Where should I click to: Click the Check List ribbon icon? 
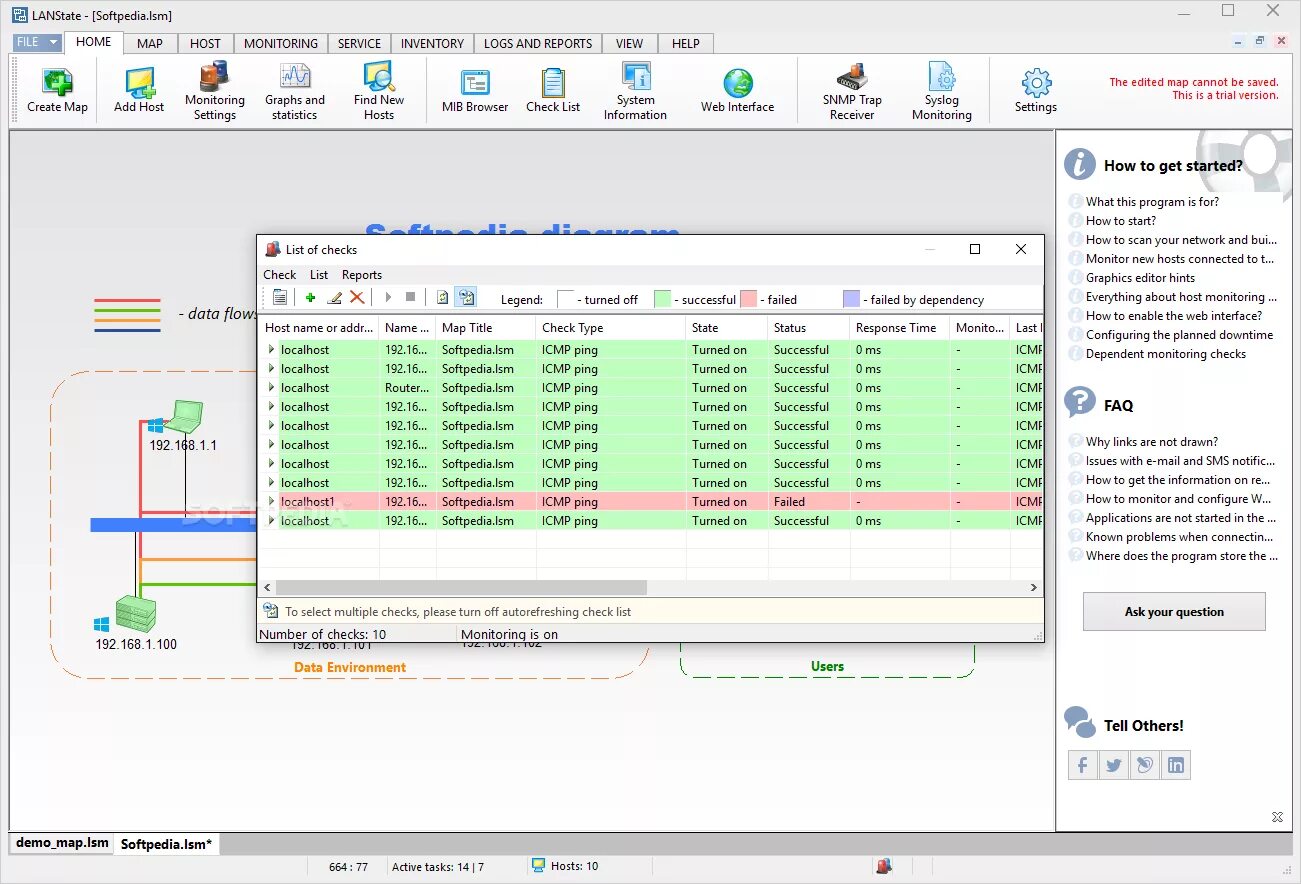point(553,82)
